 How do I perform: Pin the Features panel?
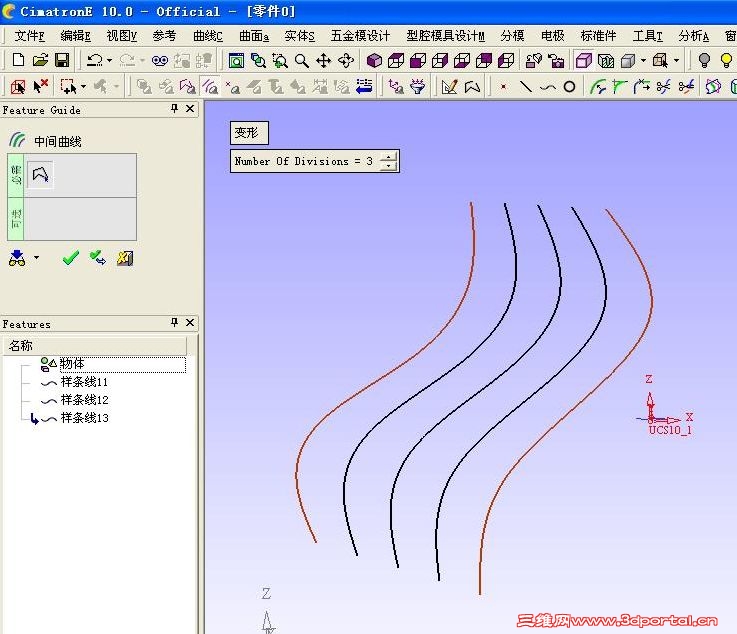174,322
